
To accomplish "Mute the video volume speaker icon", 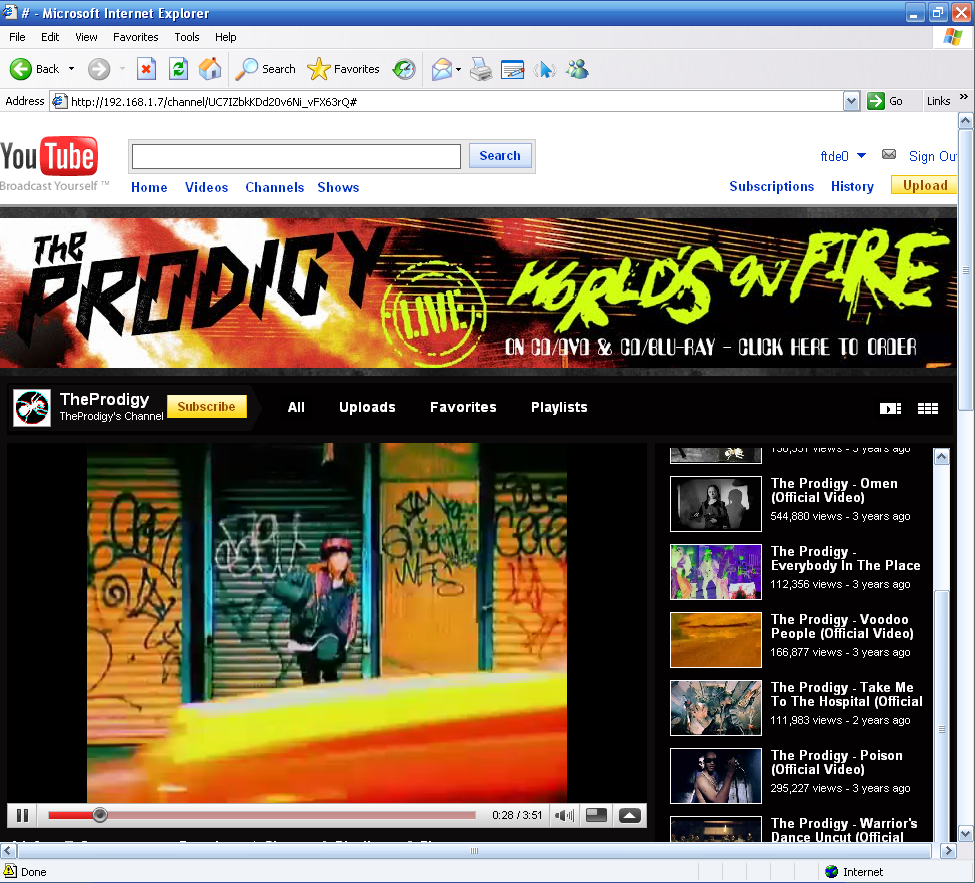I will click(565, 815).
